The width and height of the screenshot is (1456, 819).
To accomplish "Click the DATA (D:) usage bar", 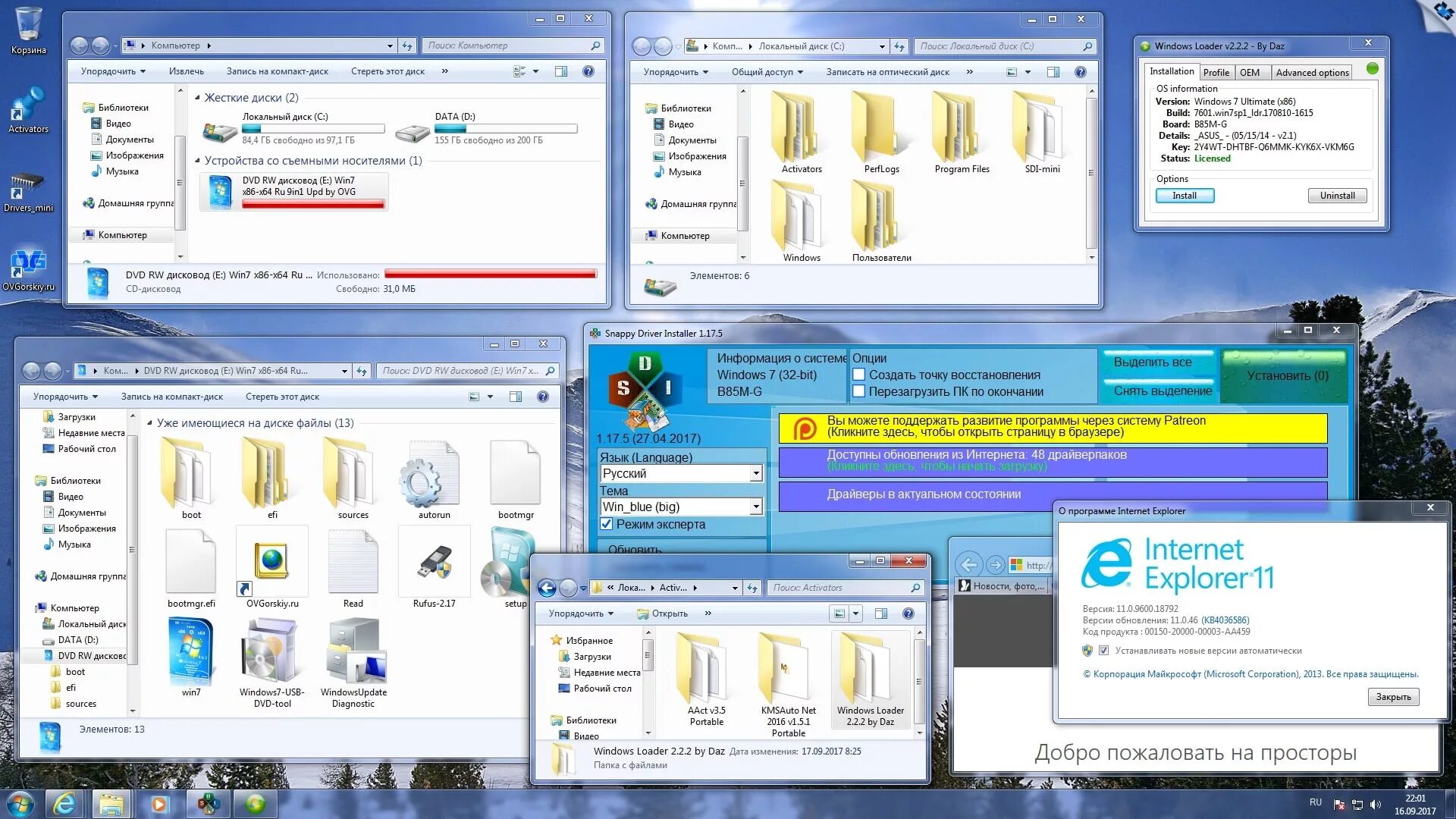I will coord(506,129).
